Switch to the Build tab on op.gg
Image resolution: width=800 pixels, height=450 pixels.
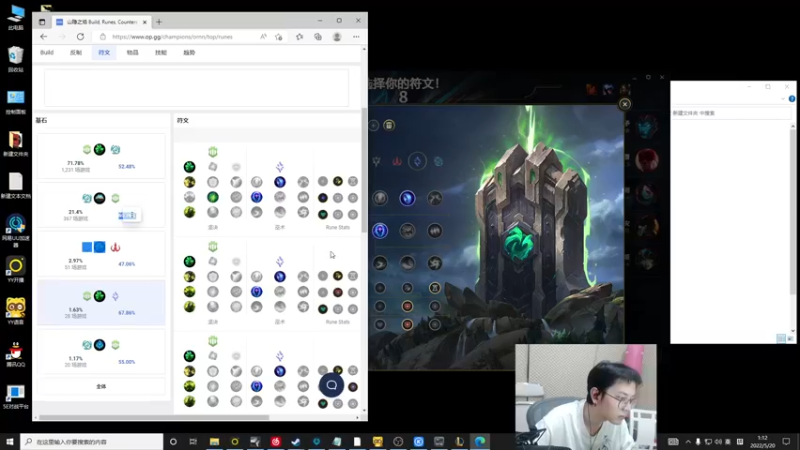[47, 53]
